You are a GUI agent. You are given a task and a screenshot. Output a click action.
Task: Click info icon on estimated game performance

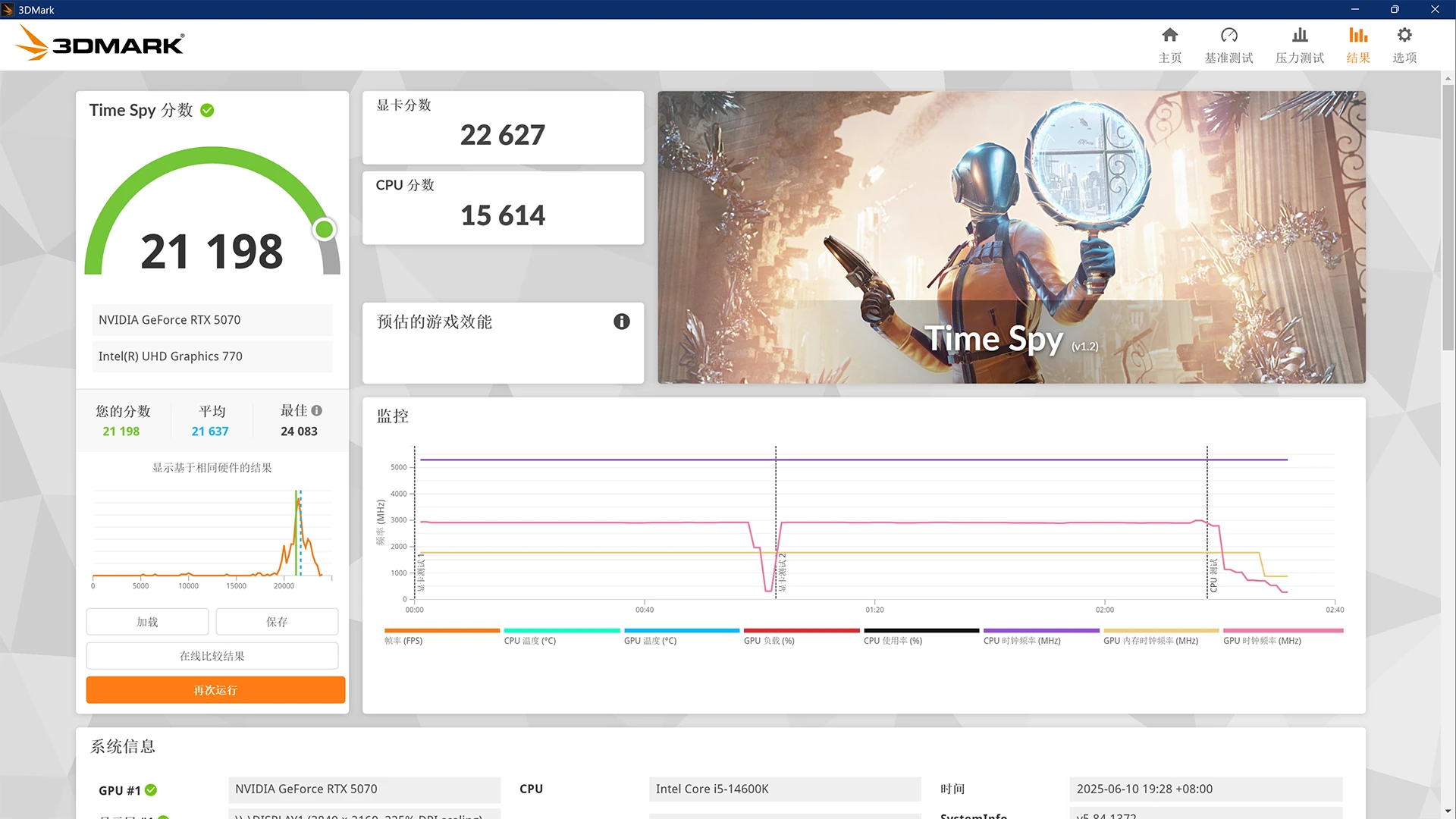(x=621, y=322)
